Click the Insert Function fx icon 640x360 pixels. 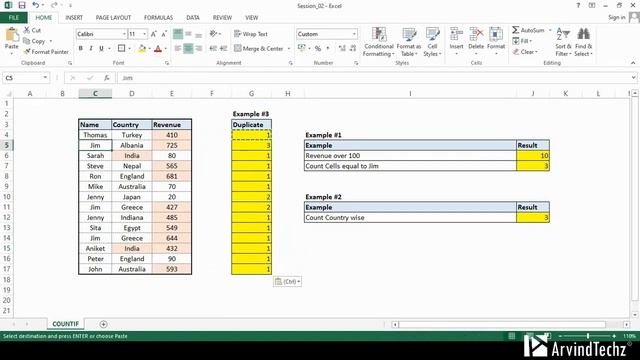pos(107,78)
